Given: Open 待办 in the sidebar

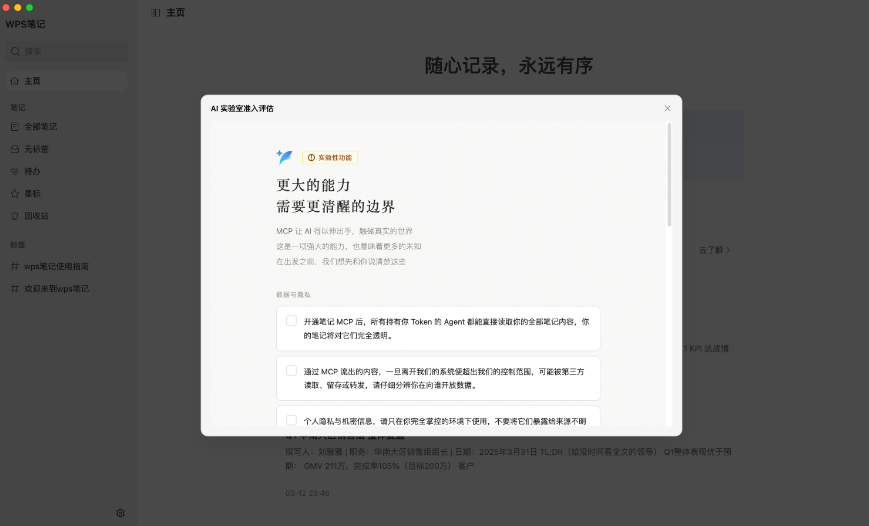Looking at the screenshot, I should pos(67,171).
